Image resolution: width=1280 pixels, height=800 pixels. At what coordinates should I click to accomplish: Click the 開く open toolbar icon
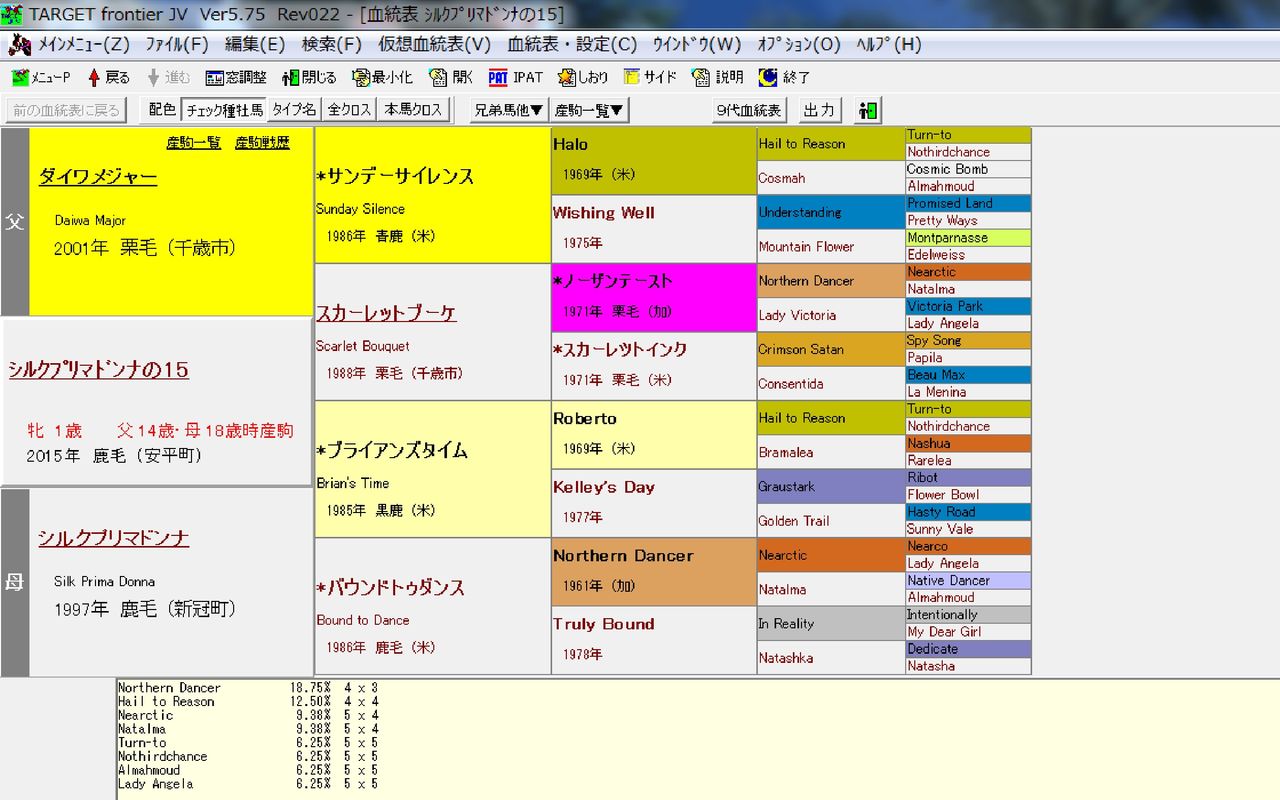coord(451,77)
